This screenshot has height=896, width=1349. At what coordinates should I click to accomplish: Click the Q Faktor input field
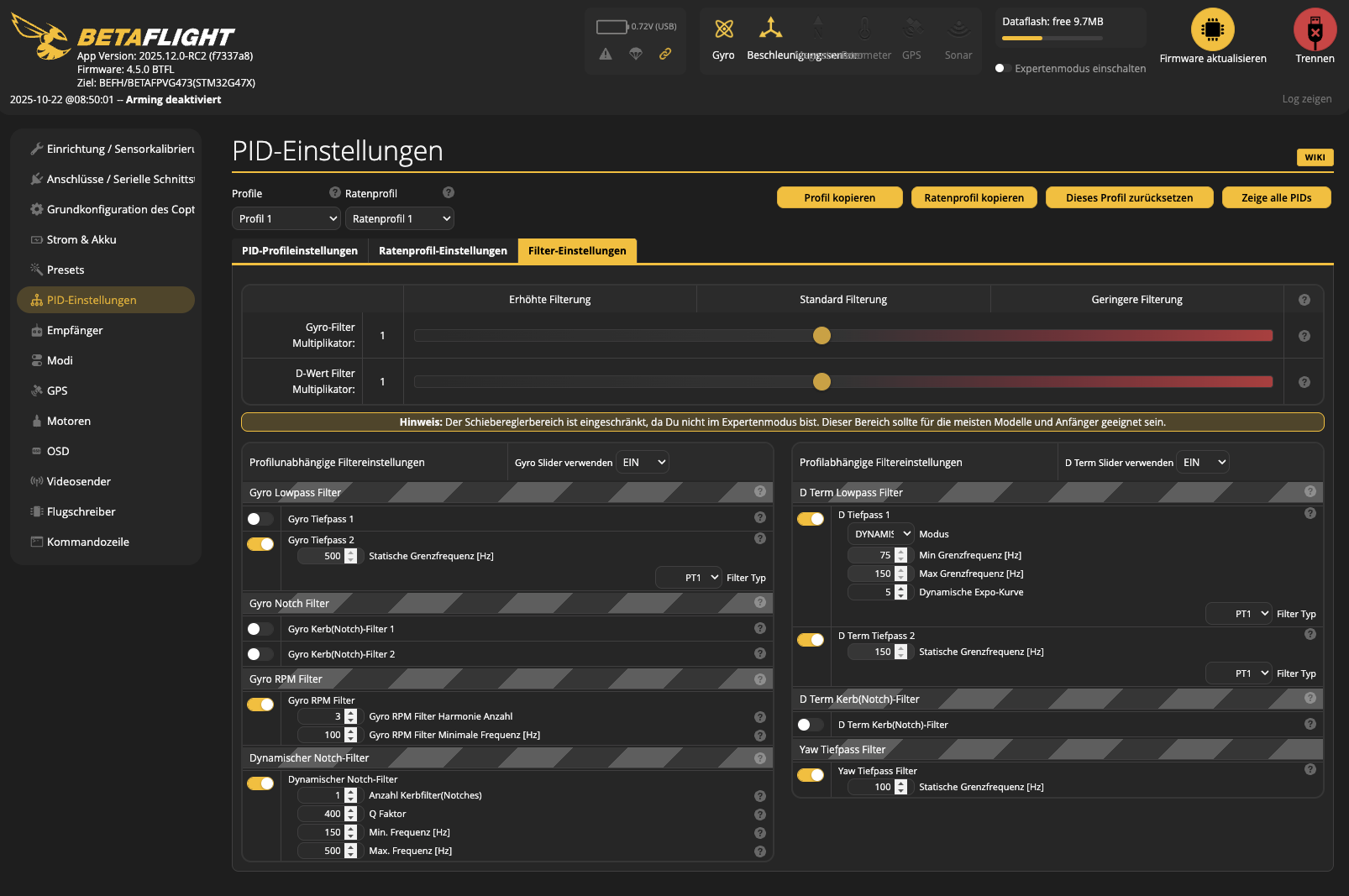[322, 814]
